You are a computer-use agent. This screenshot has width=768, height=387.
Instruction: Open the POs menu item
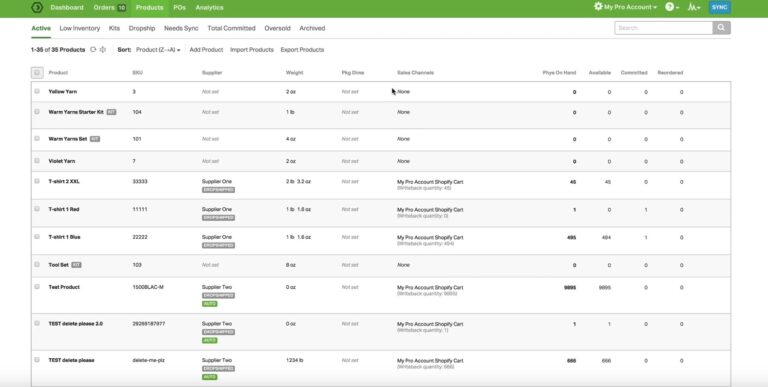(x=179, y=8)
